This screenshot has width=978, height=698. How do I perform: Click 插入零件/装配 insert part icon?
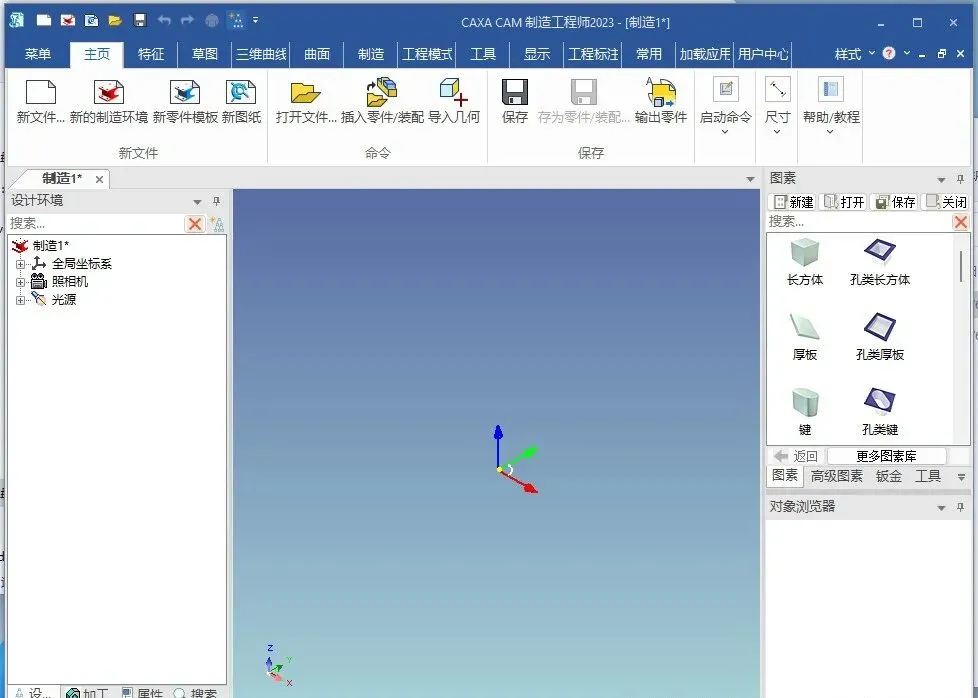pyautogui.click(x=382, y=92)
